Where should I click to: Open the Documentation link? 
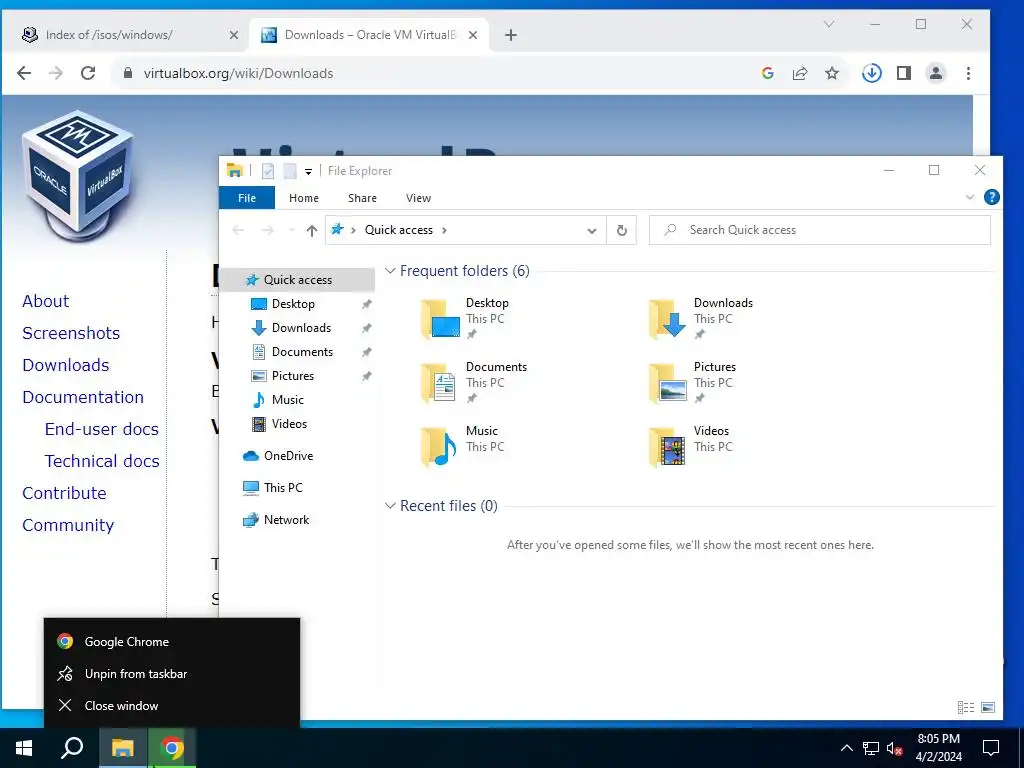(x=83, y=397)
